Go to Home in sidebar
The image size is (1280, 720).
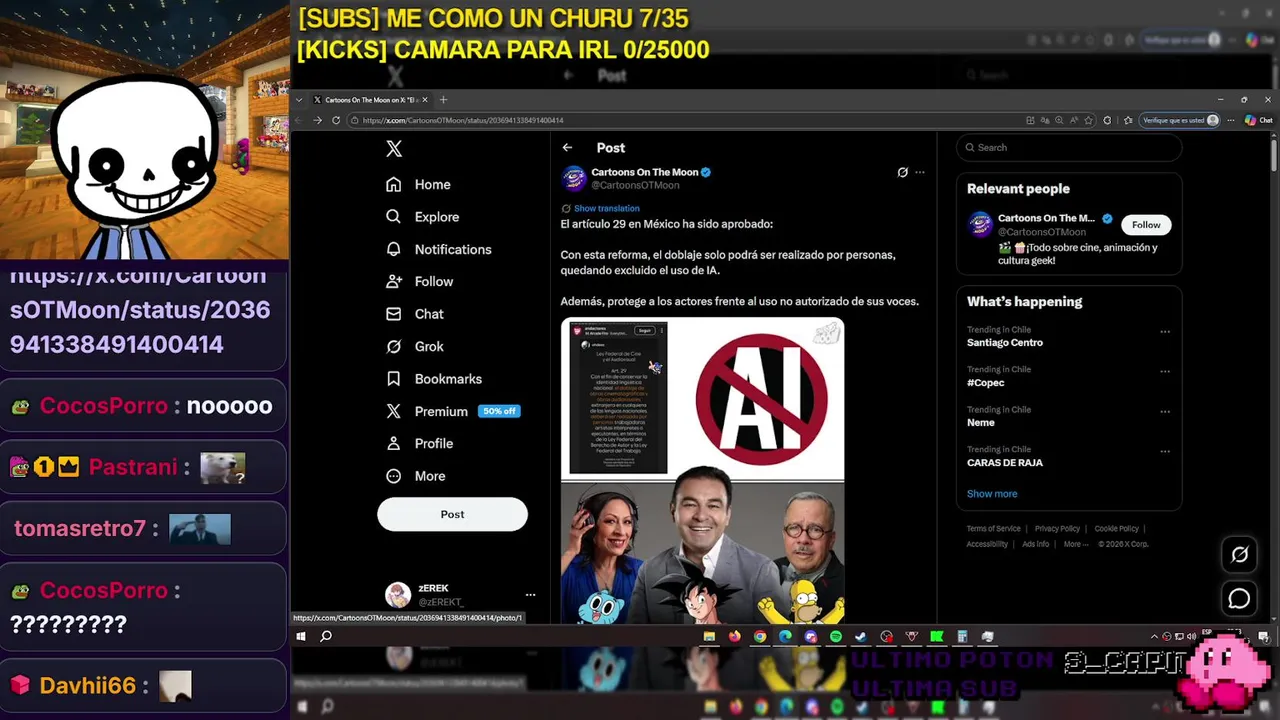pos(432,184)
